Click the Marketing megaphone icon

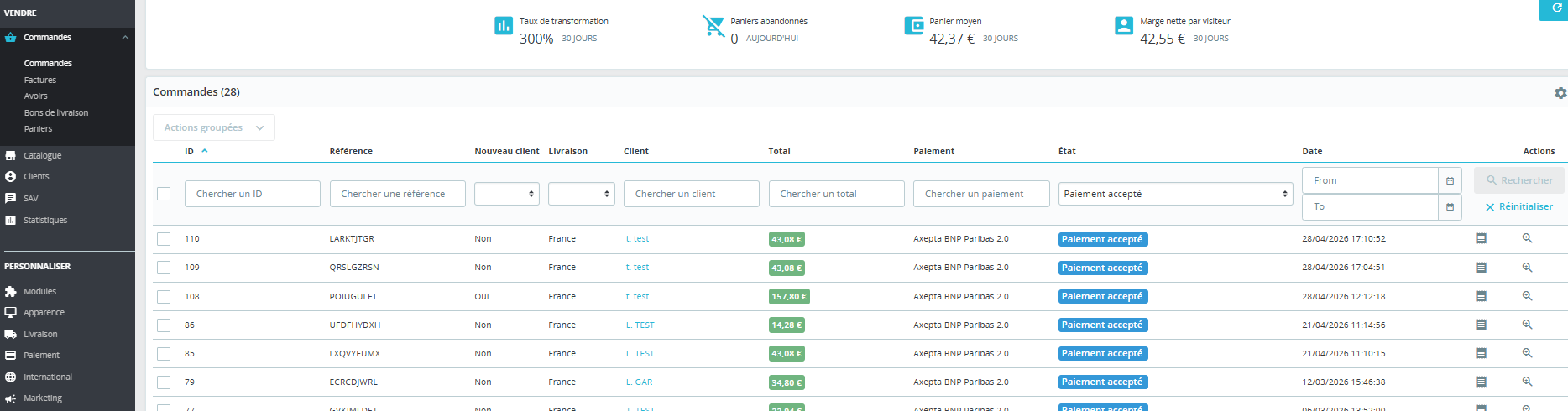10,398
